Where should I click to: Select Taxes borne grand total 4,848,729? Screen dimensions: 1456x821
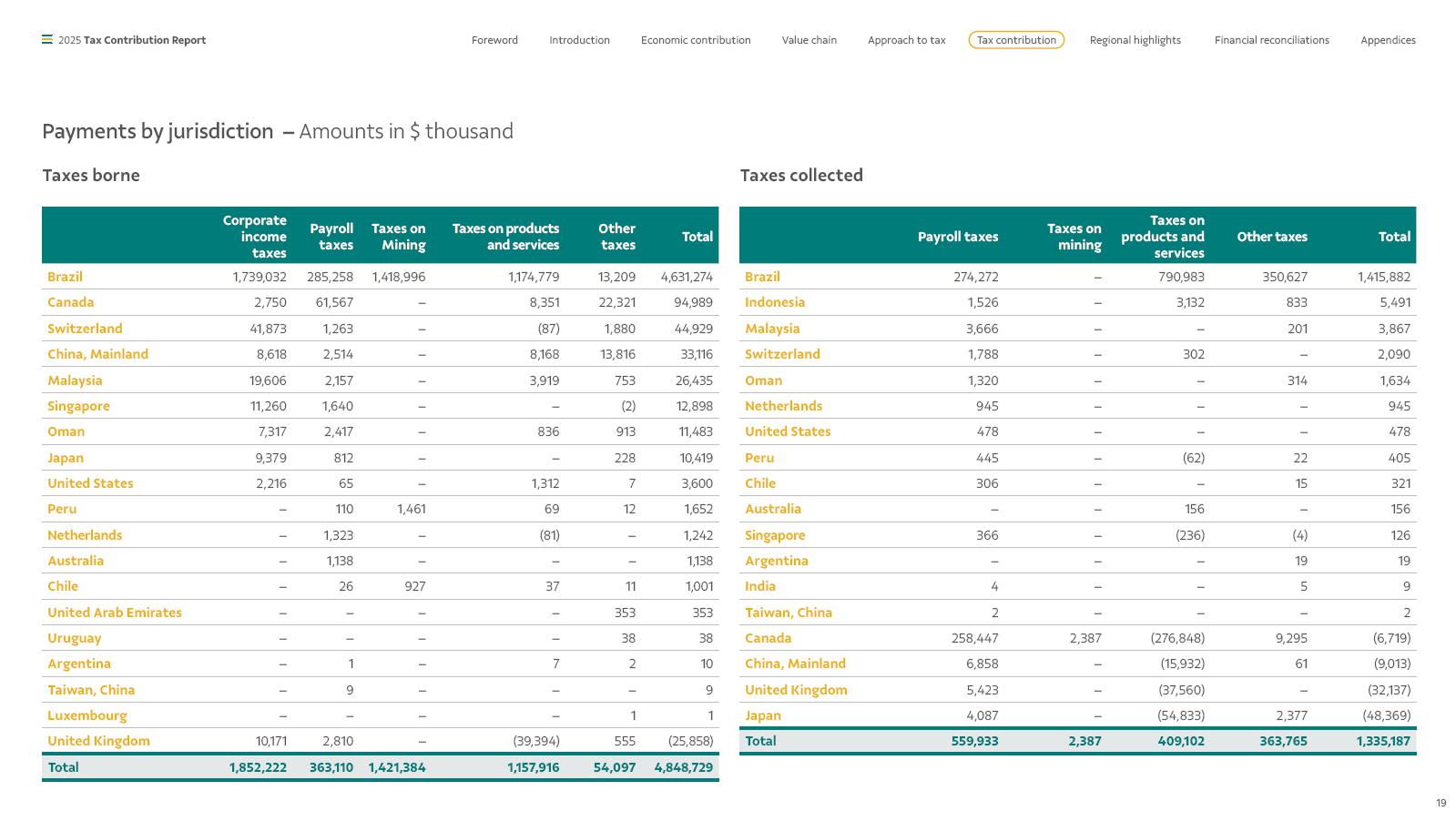tap(684, 767)
